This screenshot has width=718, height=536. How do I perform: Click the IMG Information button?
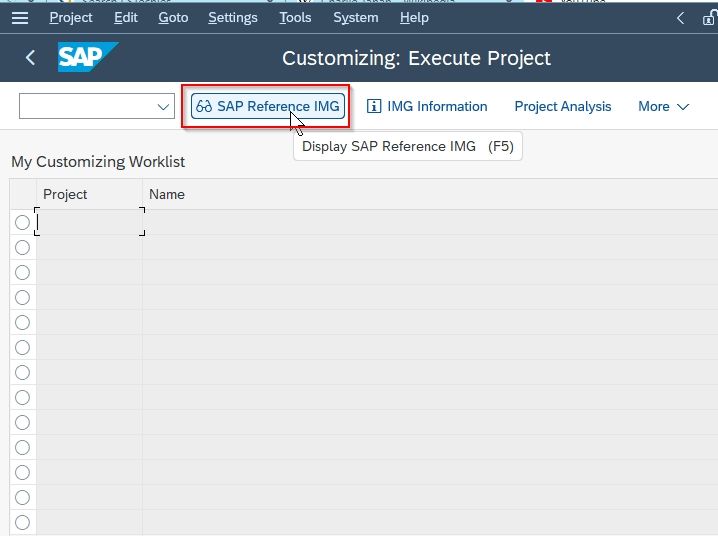tap(427, 106)
